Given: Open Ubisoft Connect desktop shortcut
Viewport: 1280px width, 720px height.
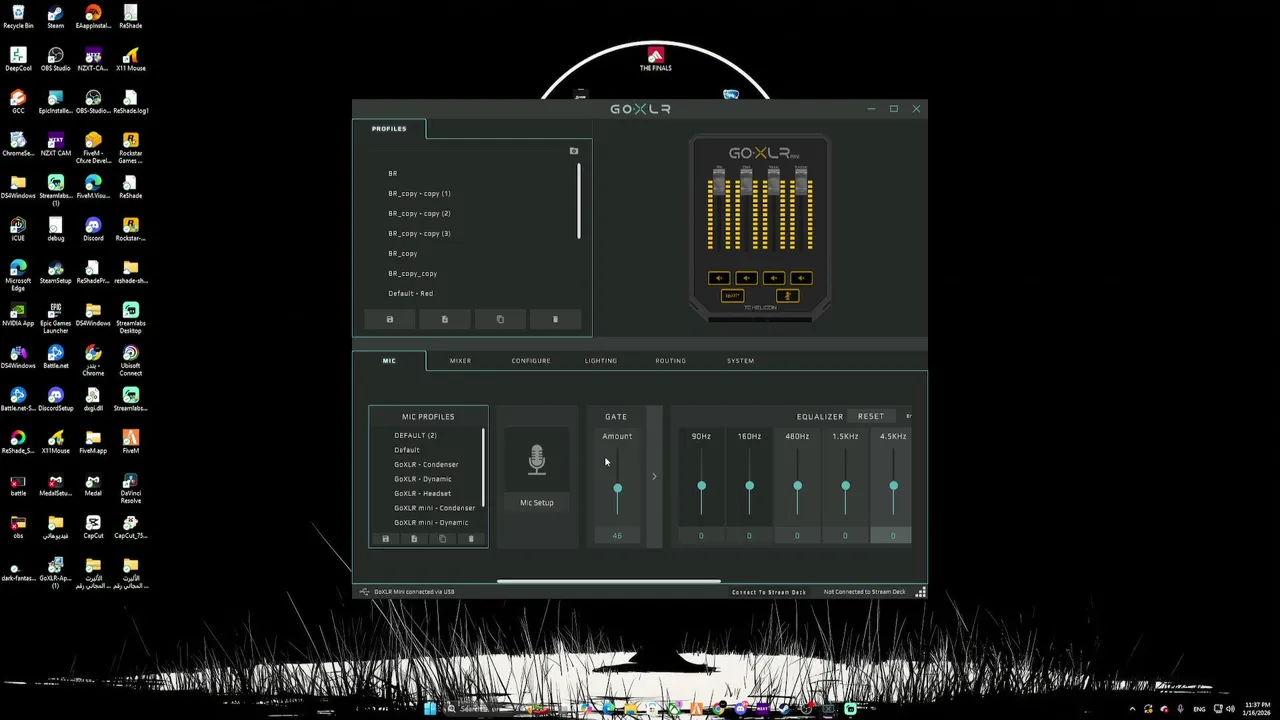Looking at the screenshot, I should coord(131,359).
